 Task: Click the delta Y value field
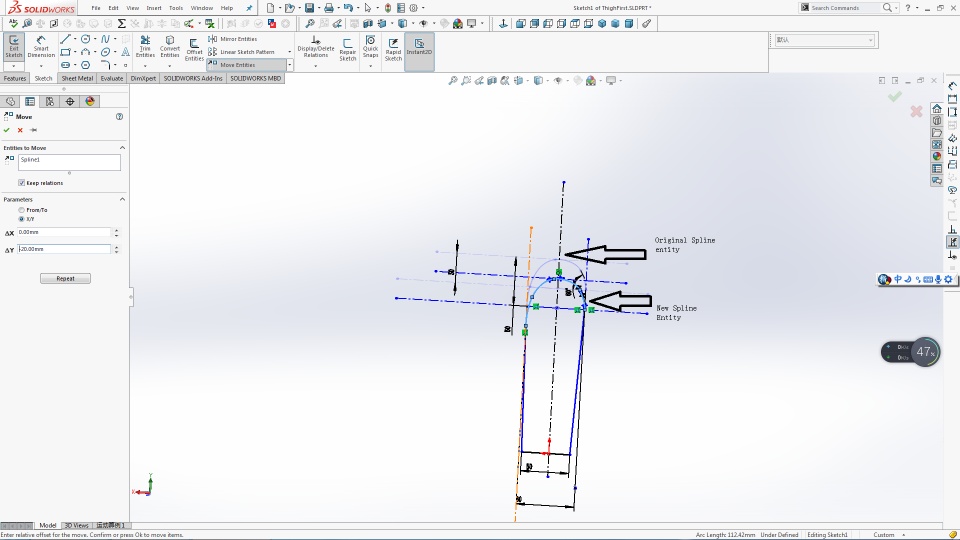(x=64, y=249)
